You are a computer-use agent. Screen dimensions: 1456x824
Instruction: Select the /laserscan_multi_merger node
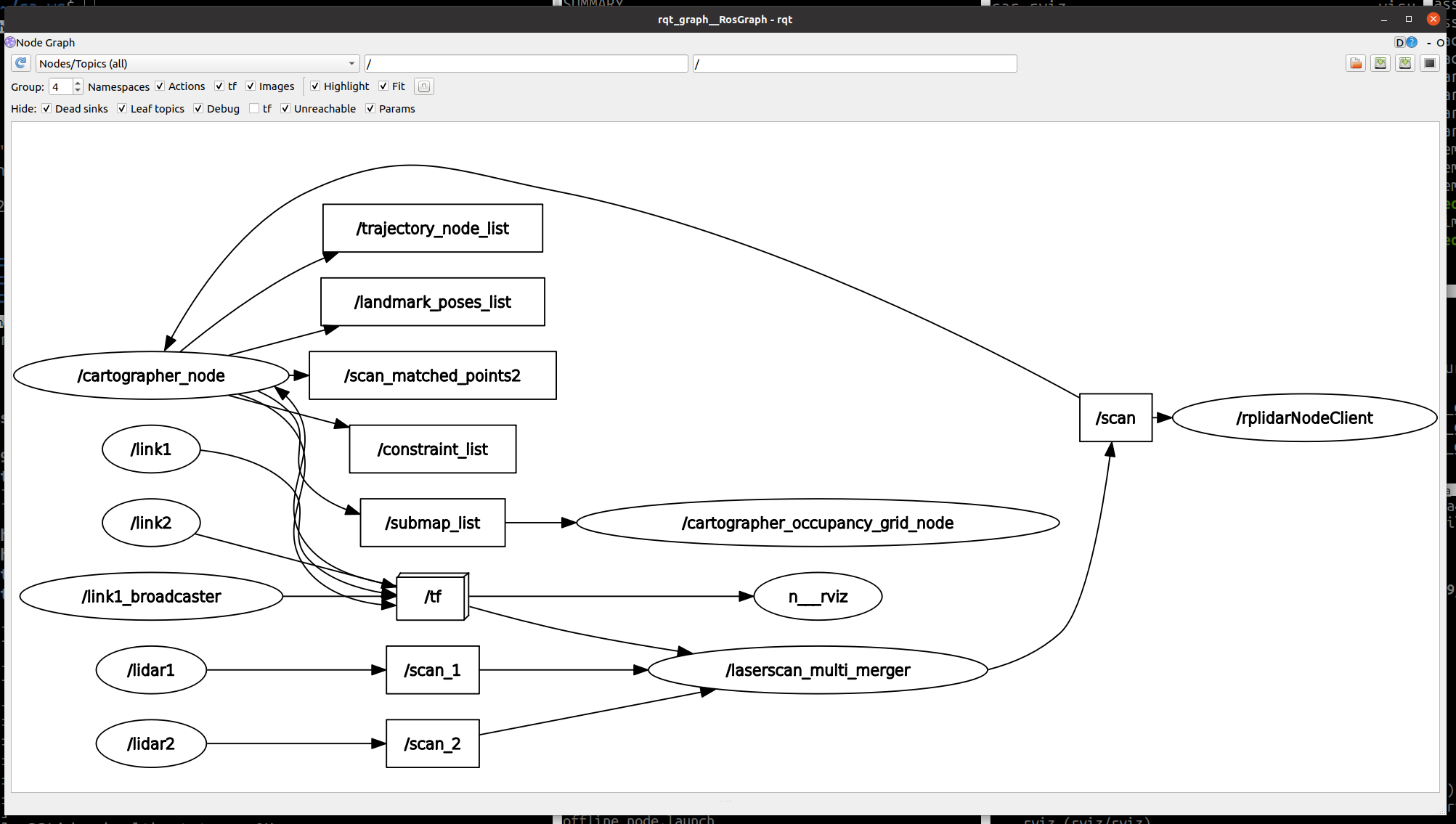click(818, 670)
